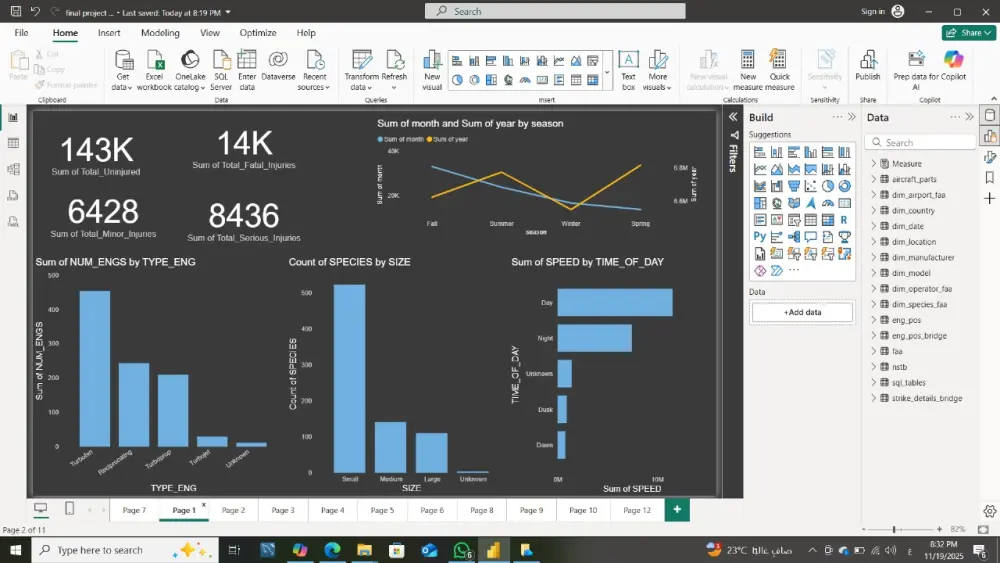Image resolution: width=1000 pixels, height=563 pixels.
Task: Fit report page to window
Action: click(x=983, y=529)
